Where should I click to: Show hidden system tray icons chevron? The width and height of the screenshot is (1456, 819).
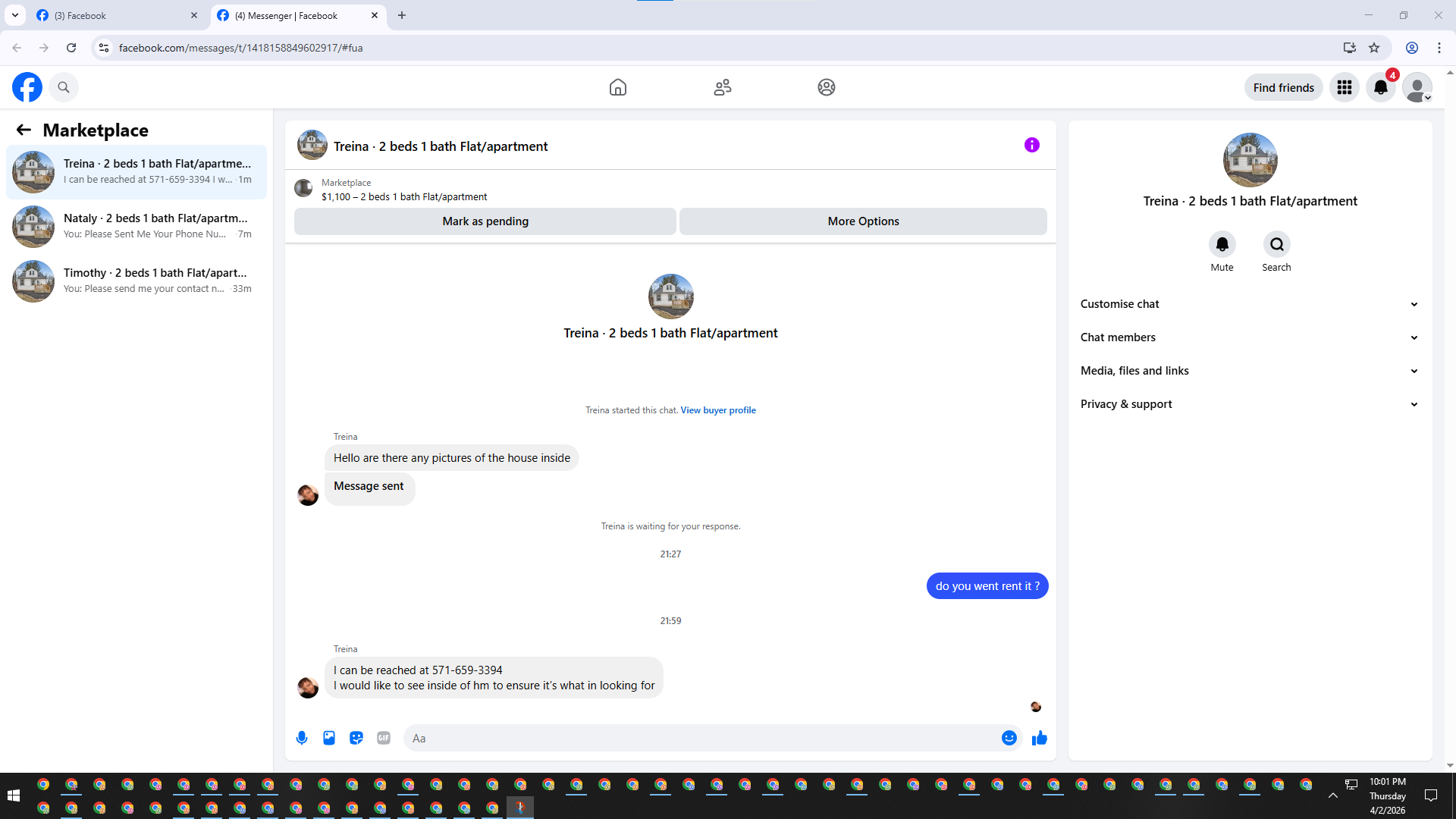coord(1333,795)
